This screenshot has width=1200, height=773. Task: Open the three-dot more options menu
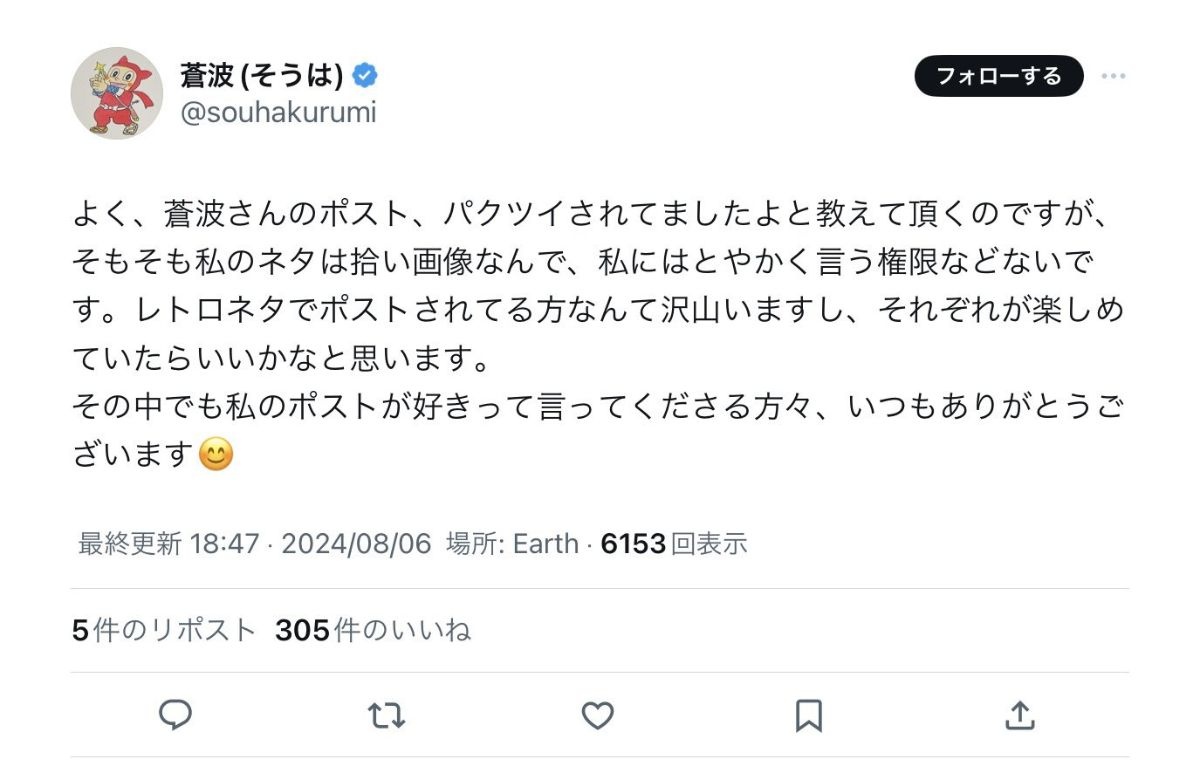(x=1113, y=76)
